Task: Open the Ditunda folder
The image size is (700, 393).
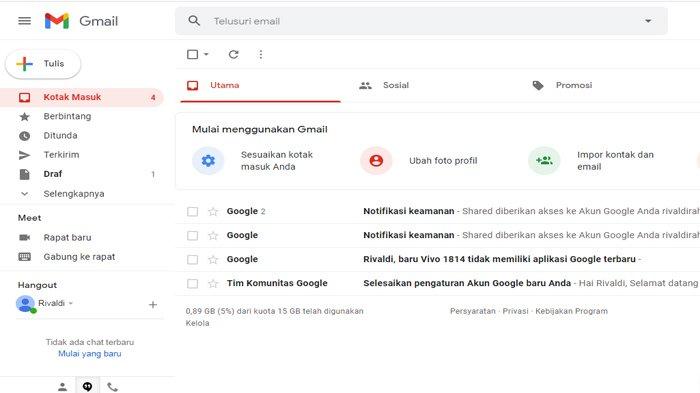Action: (60, 136)
